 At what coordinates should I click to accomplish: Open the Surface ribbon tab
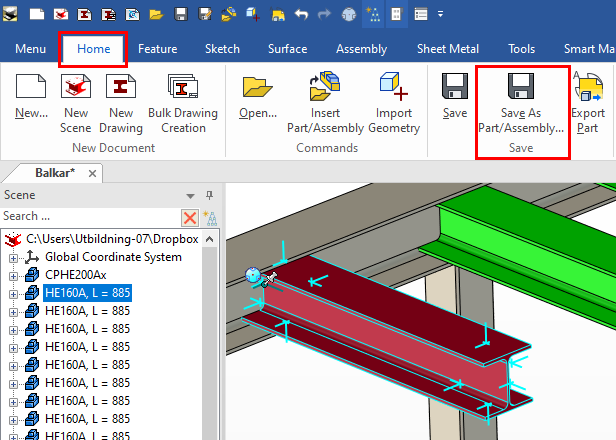click(288, 49)
